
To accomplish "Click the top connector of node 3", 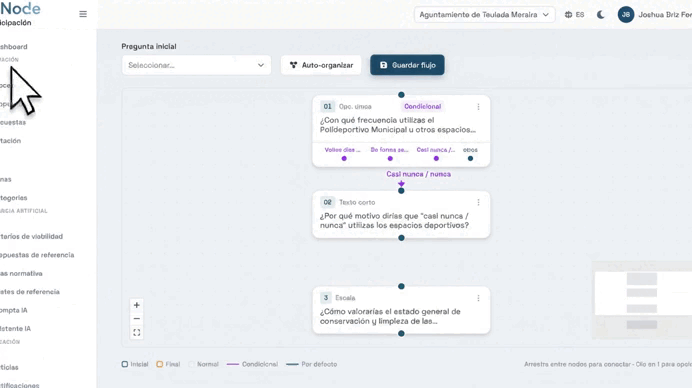I will tap(401, 286).
